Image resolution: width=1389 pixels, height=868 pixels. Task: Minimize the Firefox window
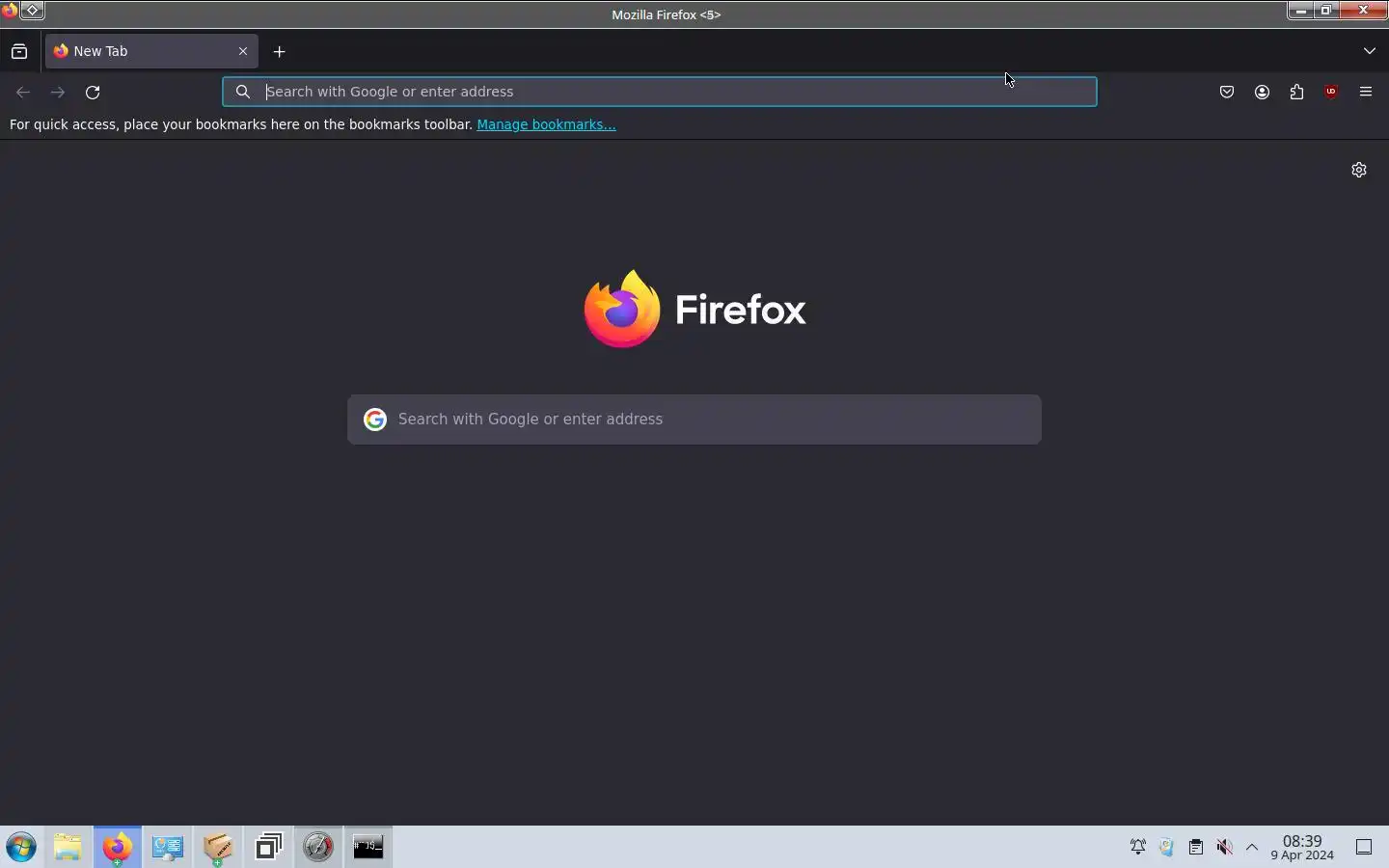1302,11
